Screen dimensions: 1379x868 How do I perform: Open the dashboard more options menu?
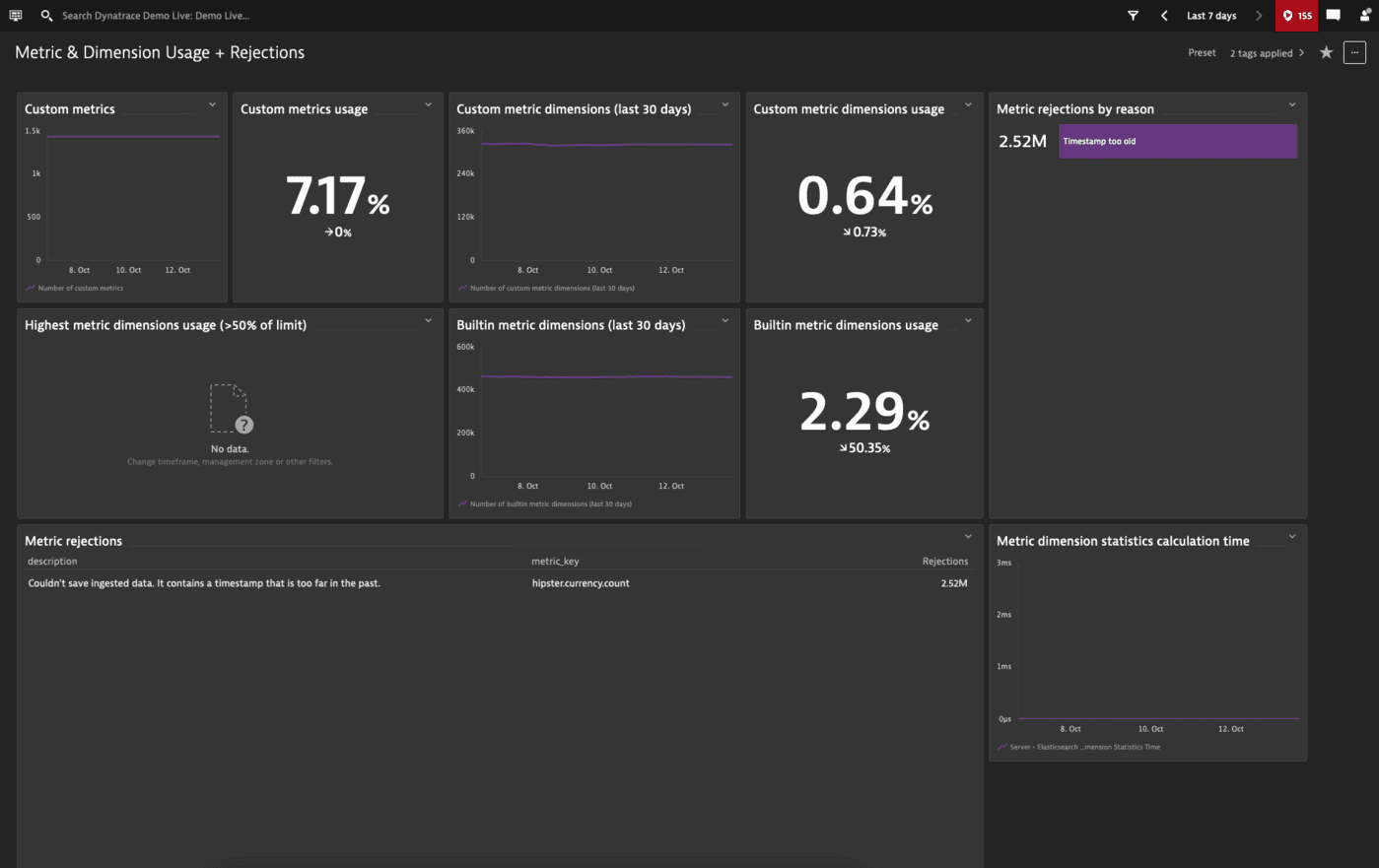[1354, 52]
